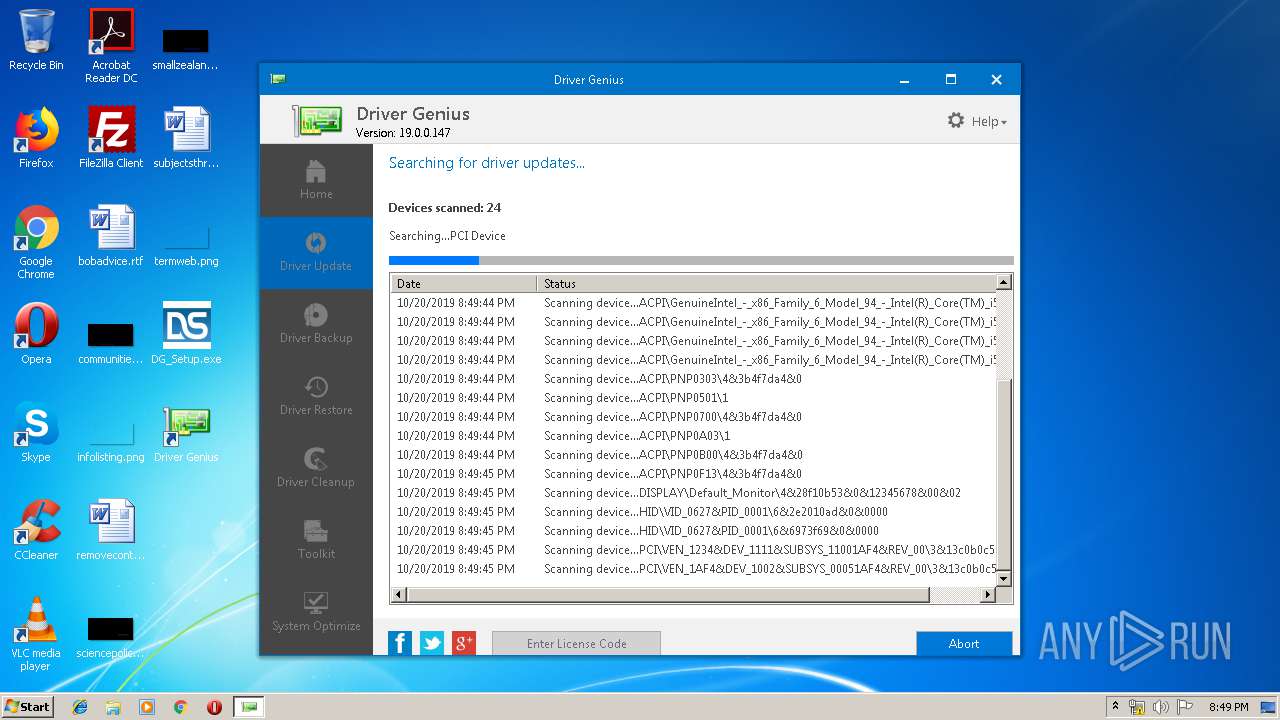Open the Driver Backup sidebar item
The width and height of the screenshot is (1280, 720).
[316, 324]
